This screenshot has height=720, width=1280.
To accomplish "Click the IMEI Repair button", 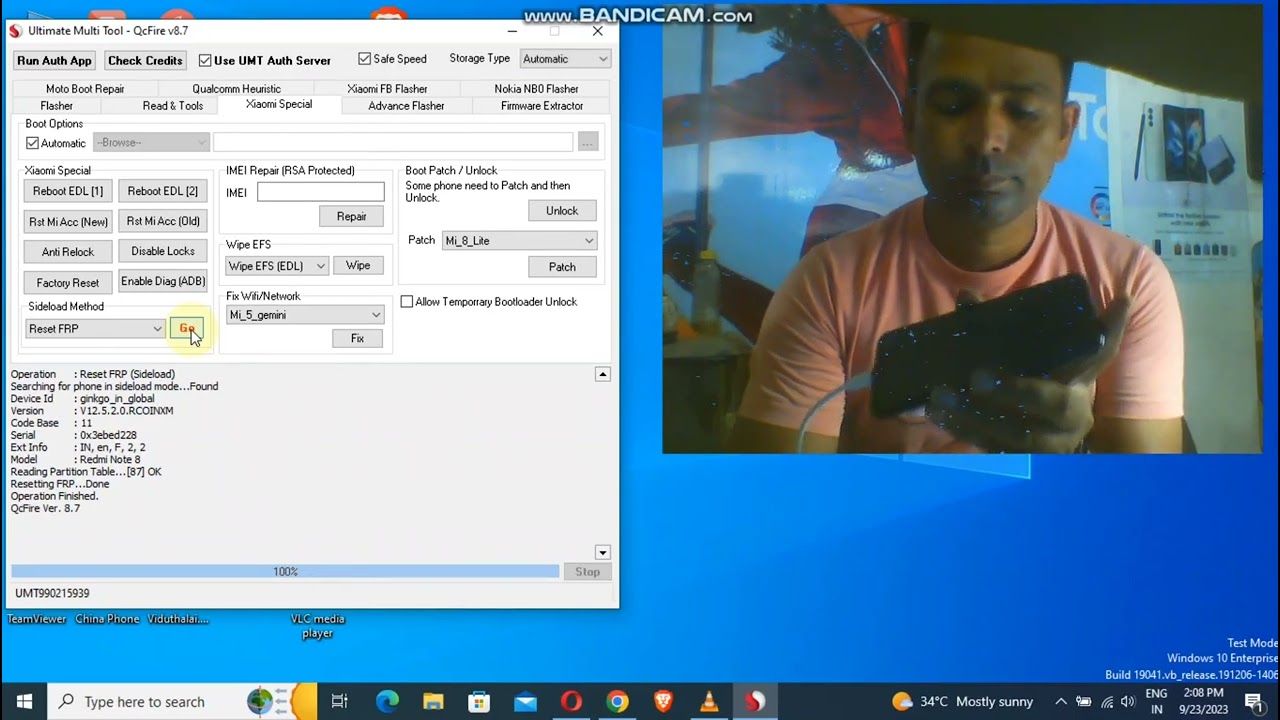I will pyautogui.click(x=352, y=216).
